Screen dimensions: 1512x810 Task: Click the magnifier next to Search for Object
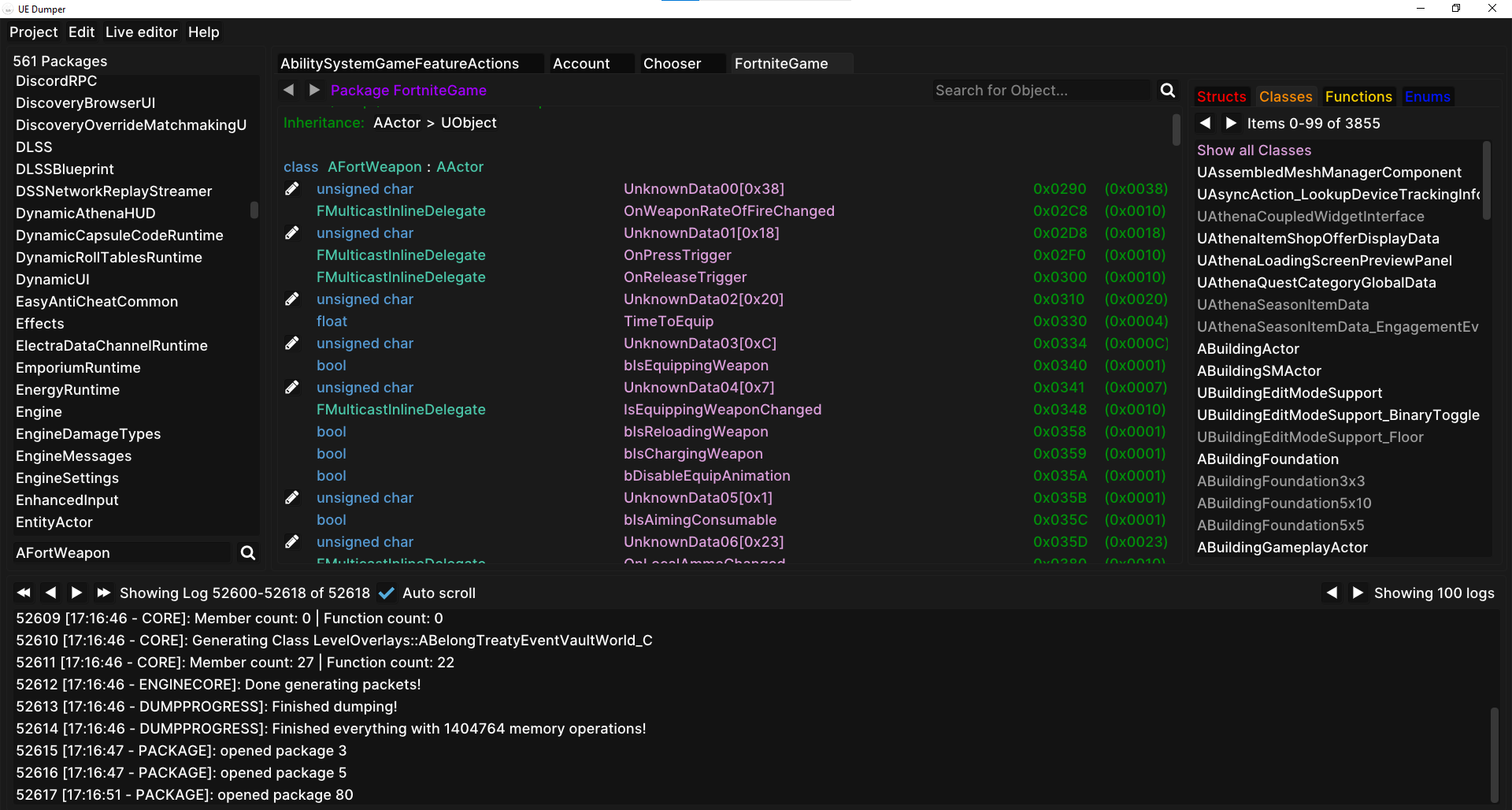(x=1168, y=91)
